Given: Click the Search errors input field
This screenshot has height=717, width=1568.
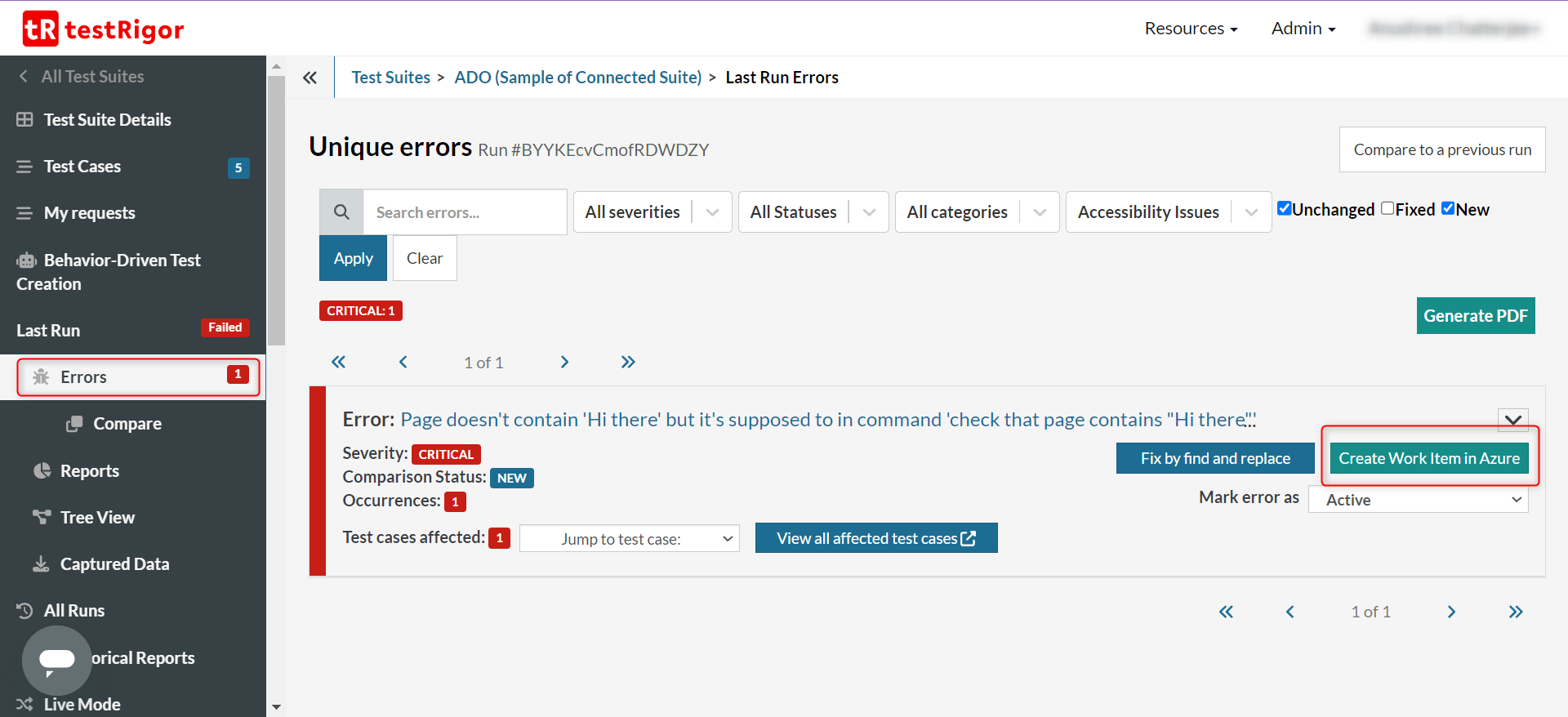Looking at the screenshot, I should [464, 212].
